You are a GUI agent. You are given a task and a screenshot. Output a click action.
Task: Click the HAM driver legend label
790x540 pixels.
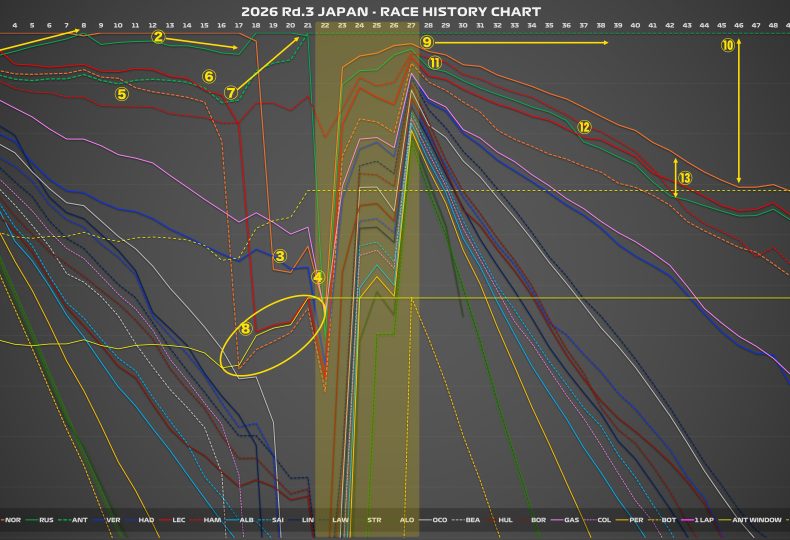(x=212, y=520)
